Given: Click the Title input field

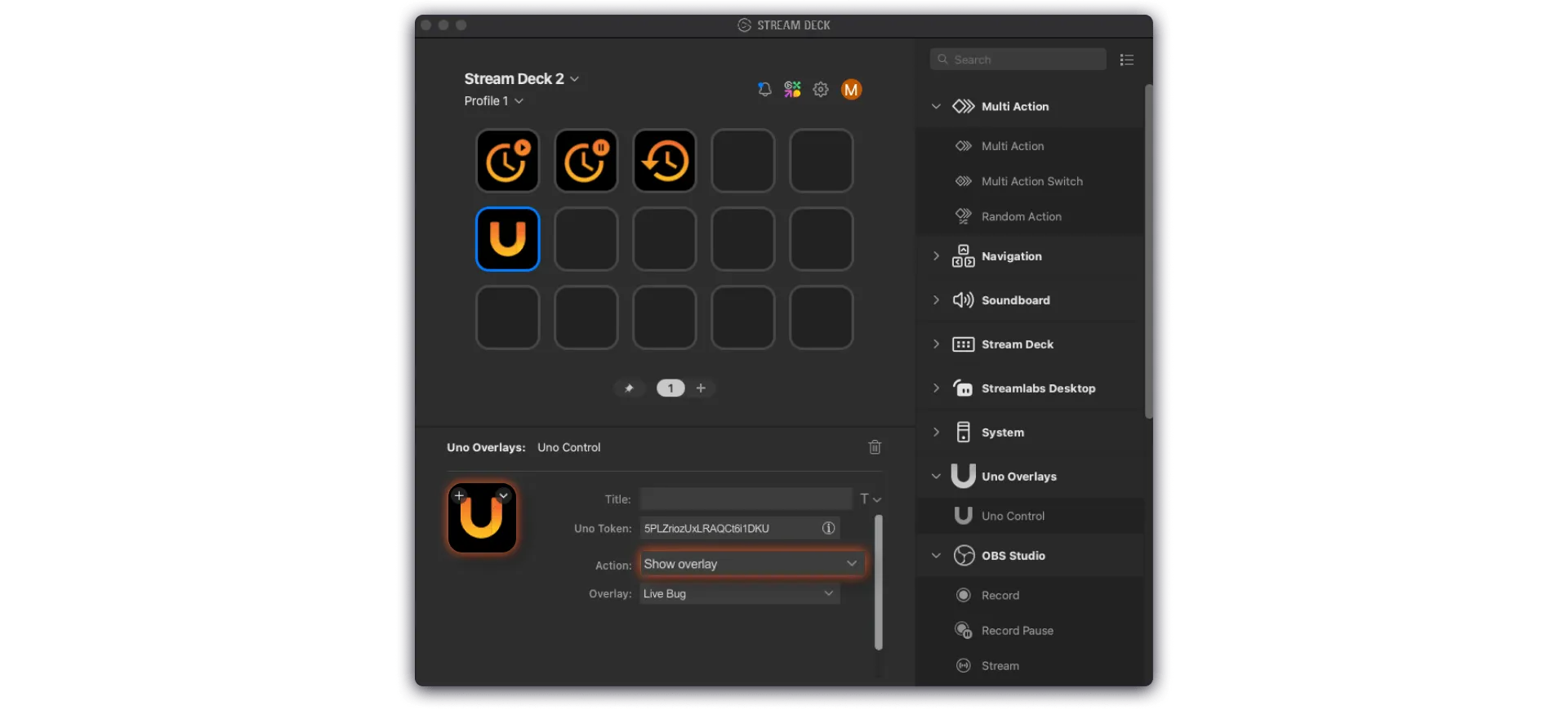Looking at the screenshot, I should [746, 499].
